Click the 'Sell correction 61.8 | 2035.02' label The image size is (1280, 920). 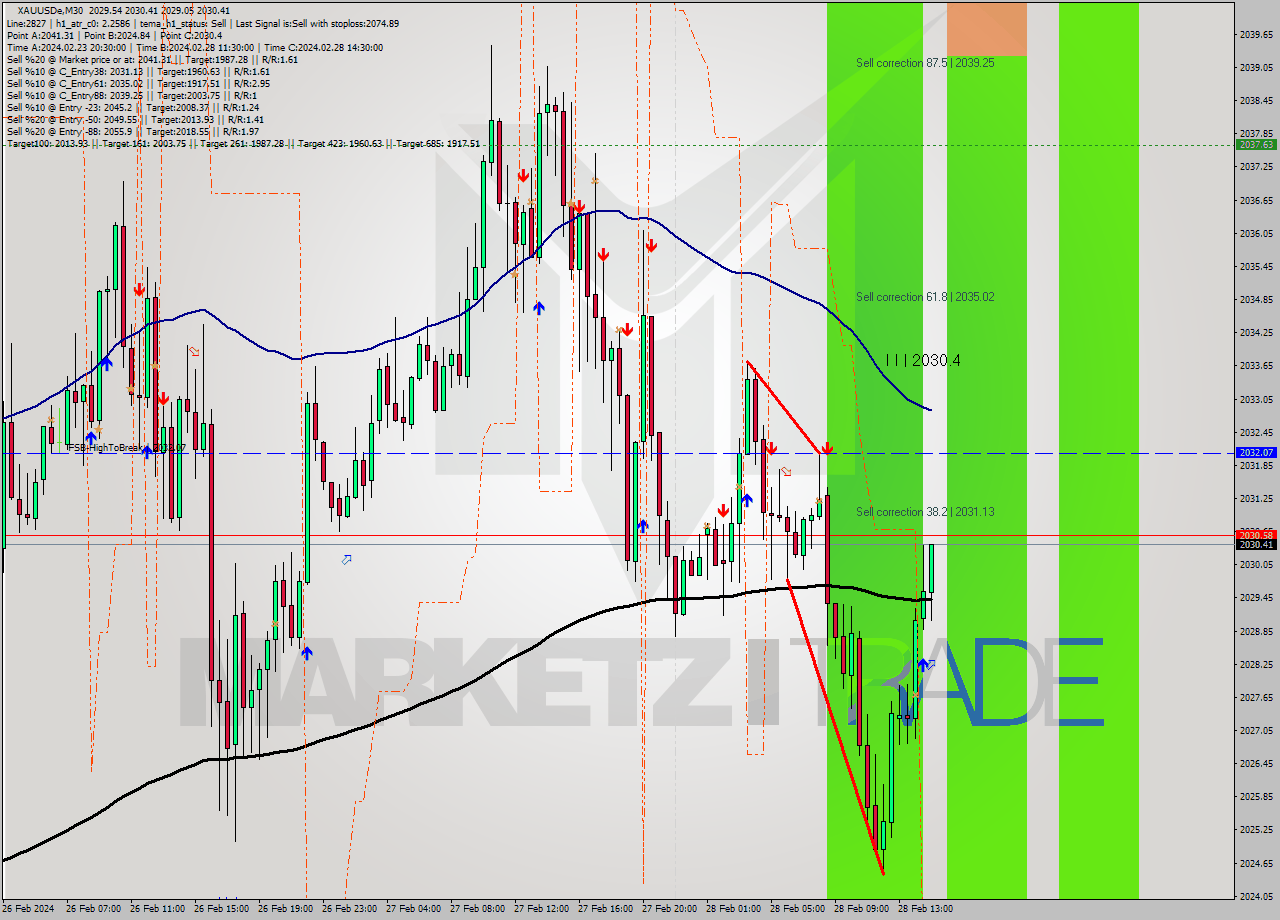[x=925, y=297]
